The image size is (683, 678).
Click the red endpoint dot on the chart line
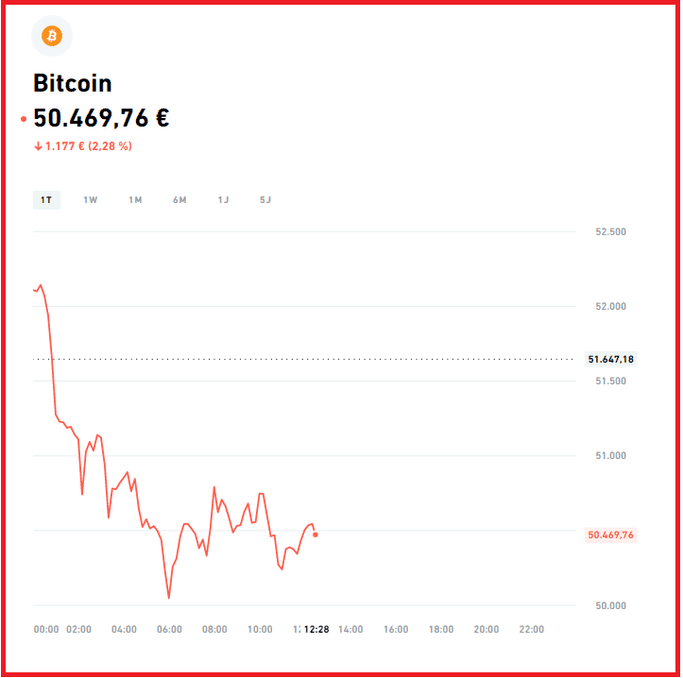click(316, 535)
